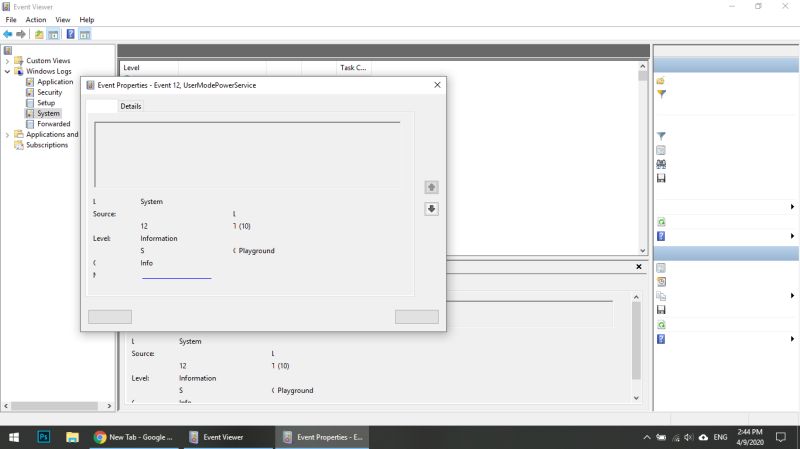Close the Event Properties dialog
800x449 pixels.
click(437, 85)
